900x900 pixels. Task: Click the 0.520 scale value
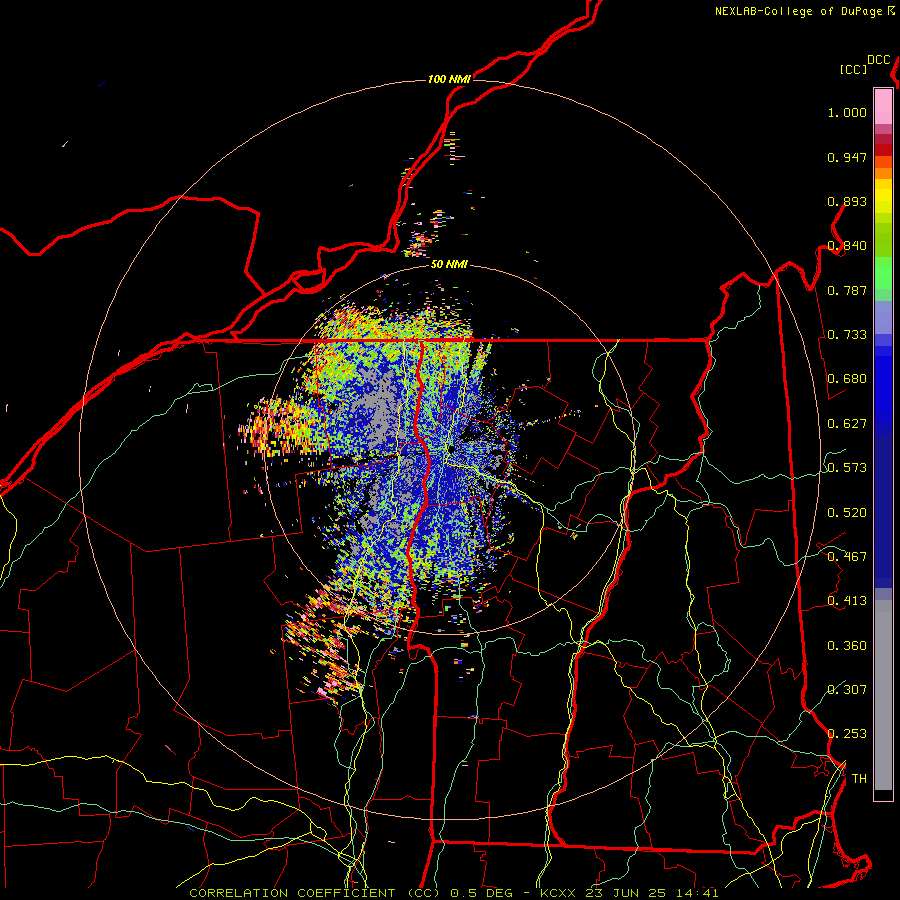(847, 513)
